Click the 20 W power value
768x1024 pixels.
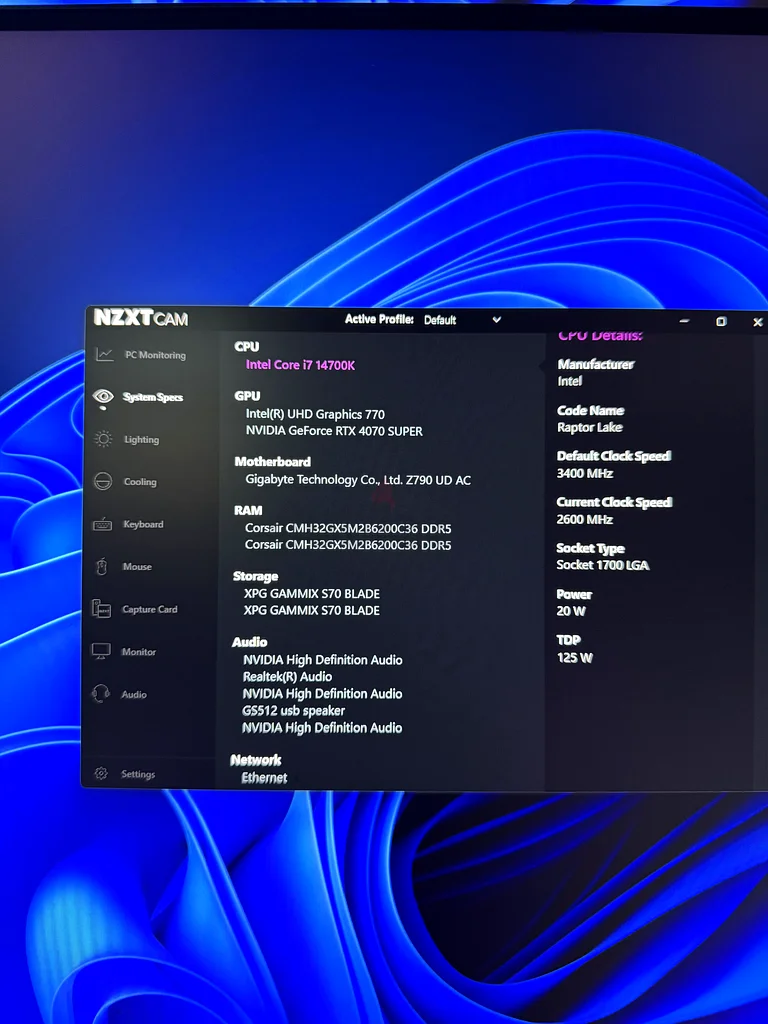pyautogui.click(x=571, y=611)
